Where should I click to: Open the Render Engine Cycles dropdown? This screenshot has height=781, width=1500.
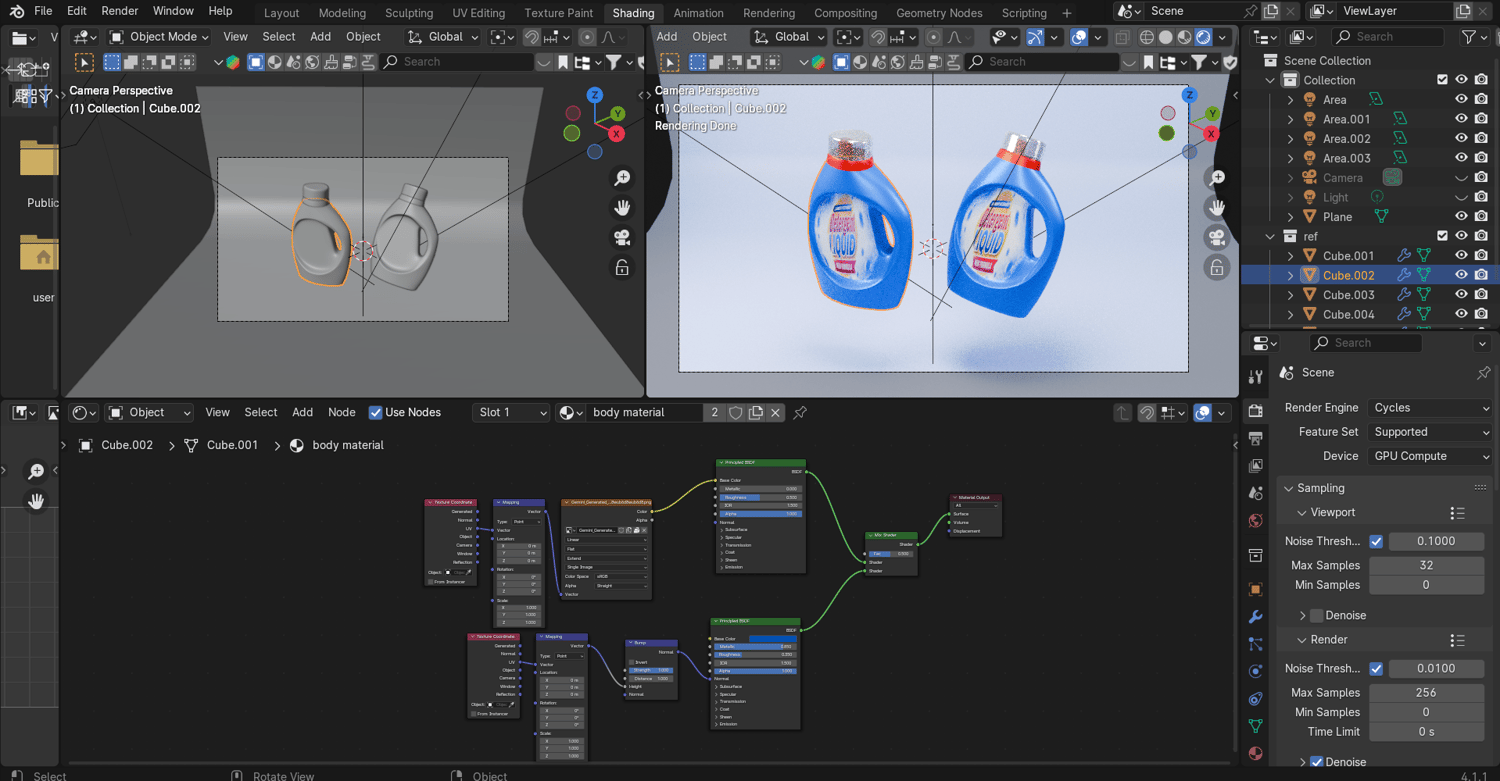click(x=1430, y=408)
